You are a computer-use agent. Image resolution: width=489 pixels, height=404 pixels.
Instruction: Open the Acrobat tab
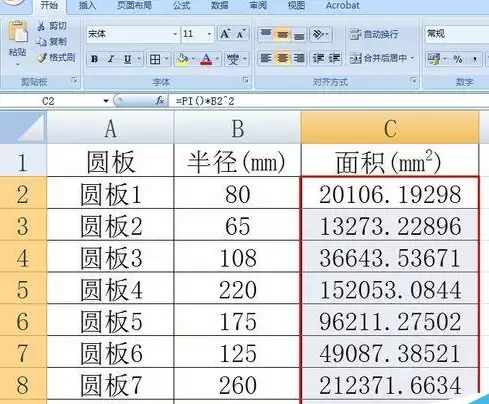click(342, 6)
